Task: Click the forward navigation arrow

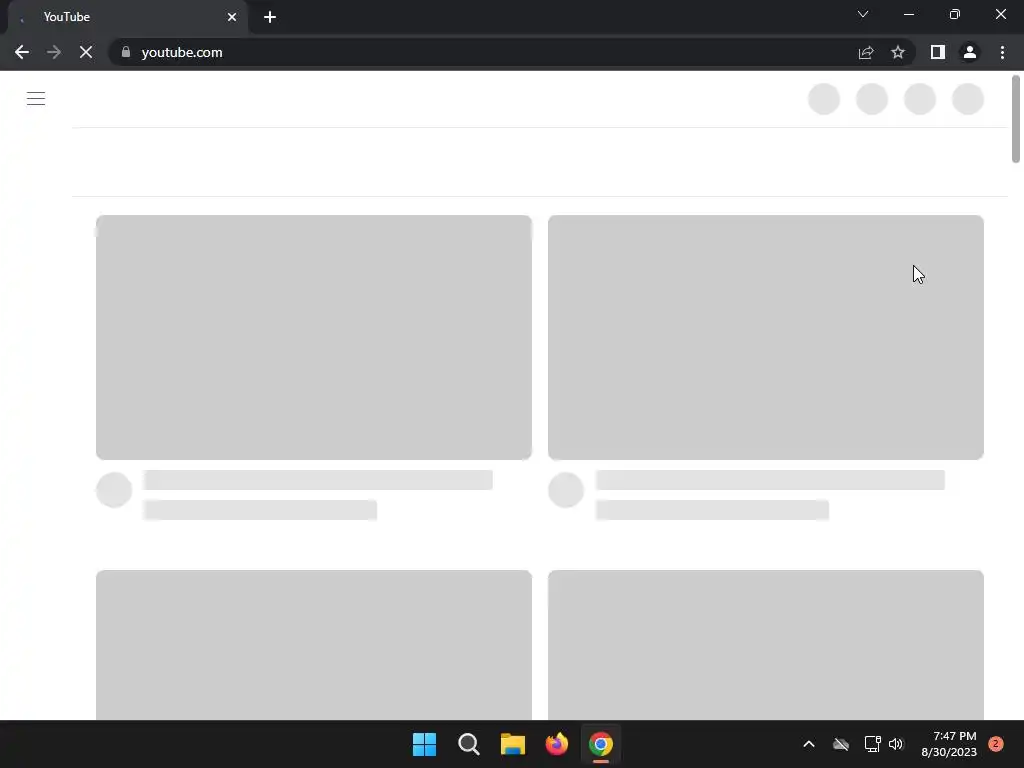Action: coord(54,52)
